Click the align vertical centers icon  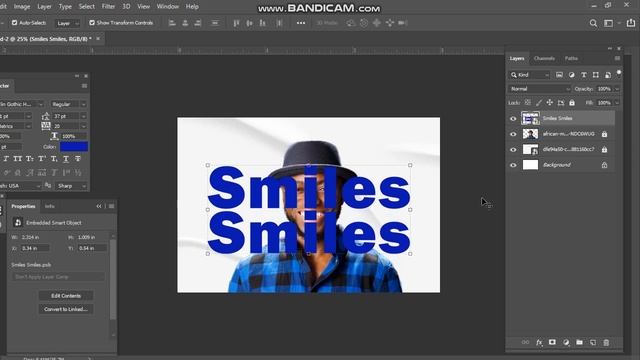coord(249,23)
